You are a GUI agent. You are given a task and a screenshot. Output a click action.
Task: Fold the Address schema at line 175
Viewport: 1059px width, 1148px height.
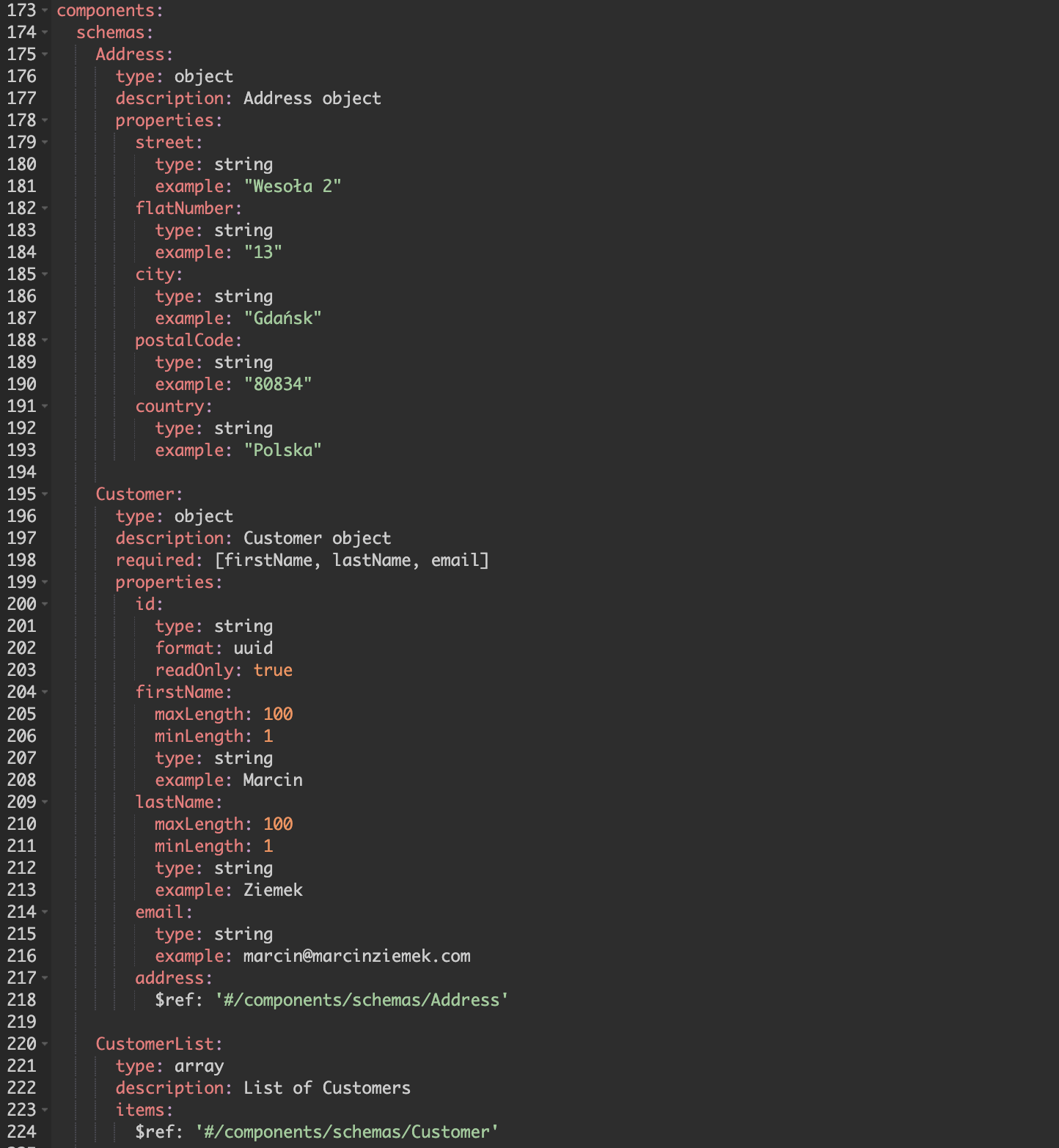pyautogui.click(x=45, y=55)
